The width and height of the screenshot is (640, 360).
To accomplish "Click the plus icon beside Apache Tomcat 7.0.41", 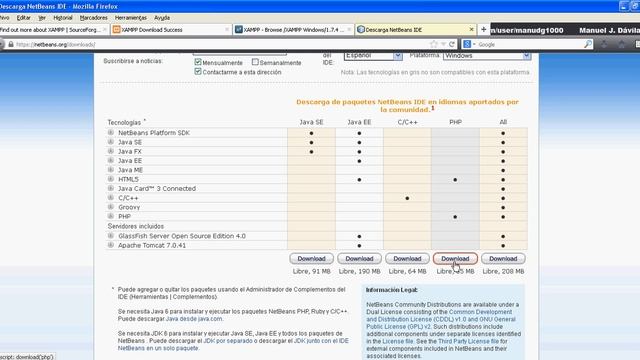I will pos(111,245).
